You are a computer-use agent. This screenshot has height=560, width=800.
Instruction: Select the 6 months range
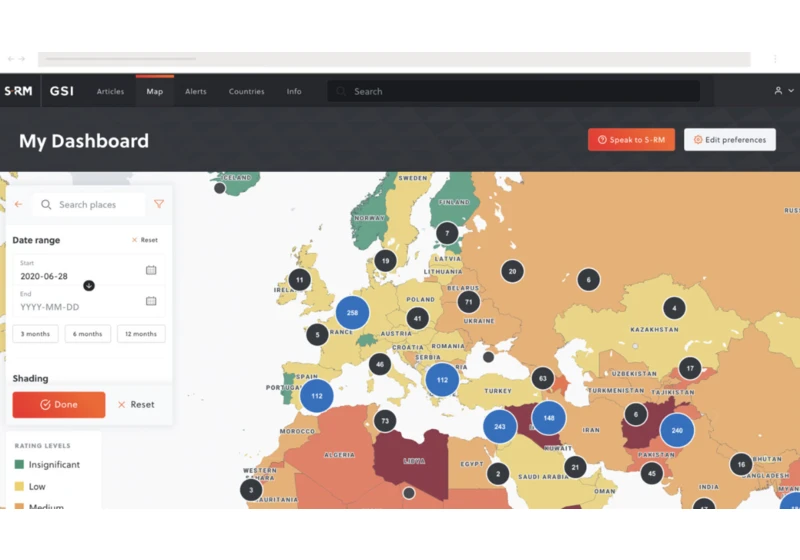87,334
